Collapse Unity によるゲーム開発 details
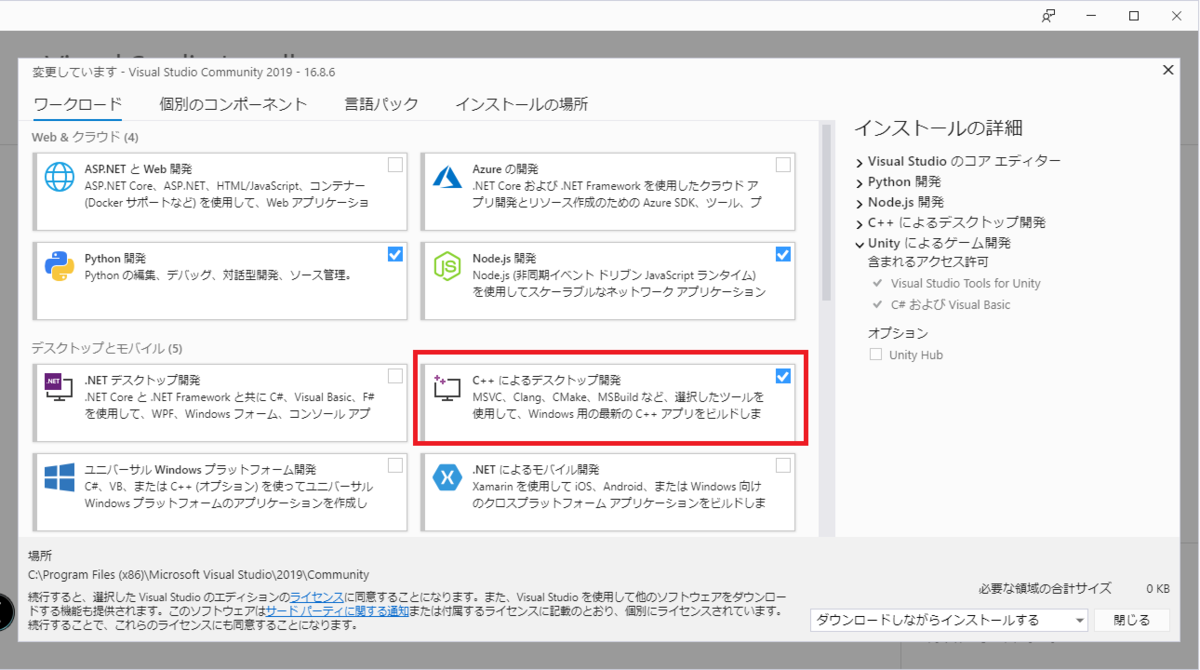The width and height of the screenshot is (1200, 670). coord(858,242)
